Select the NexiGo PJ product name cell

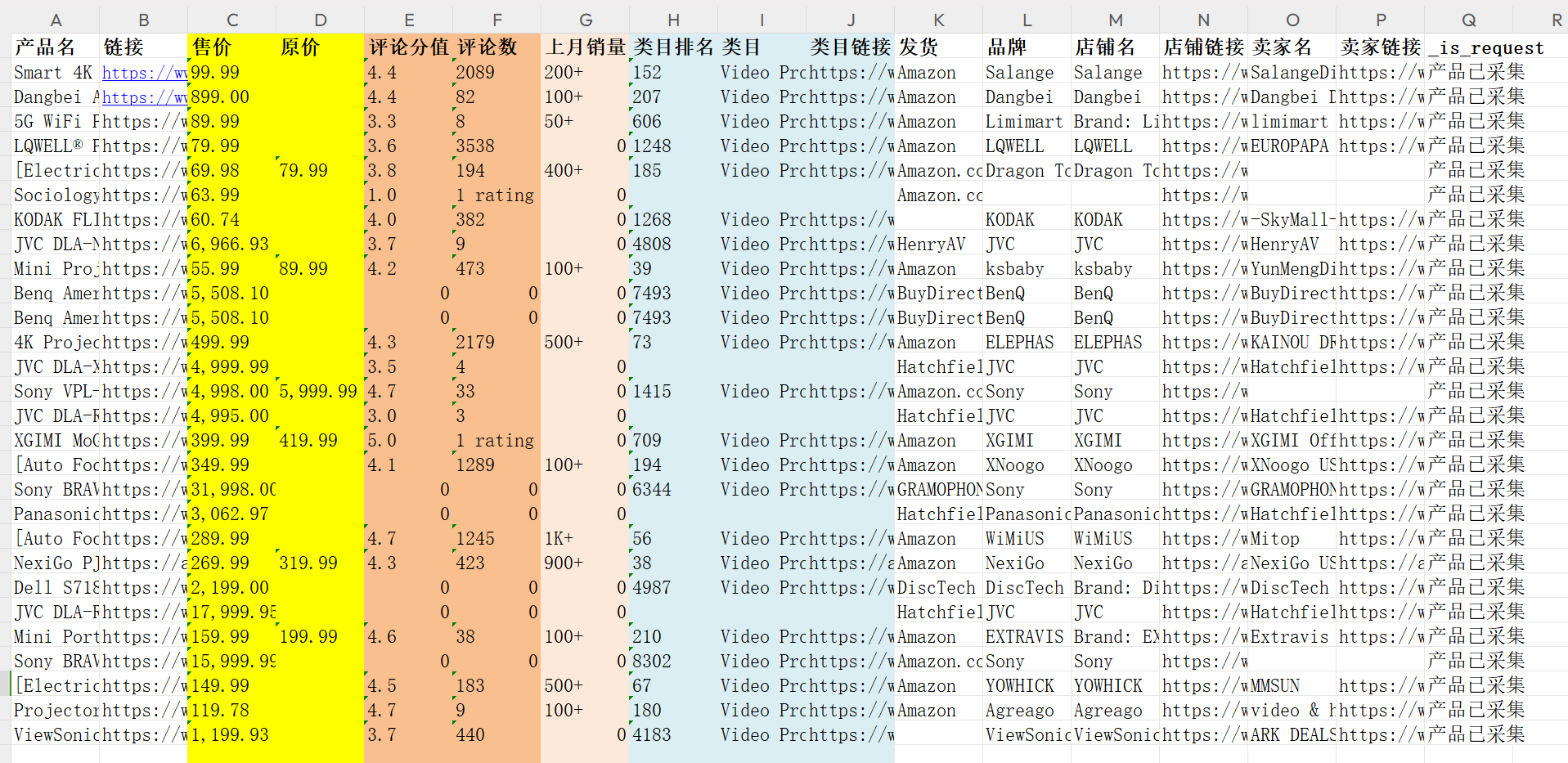tap(55, 563)
